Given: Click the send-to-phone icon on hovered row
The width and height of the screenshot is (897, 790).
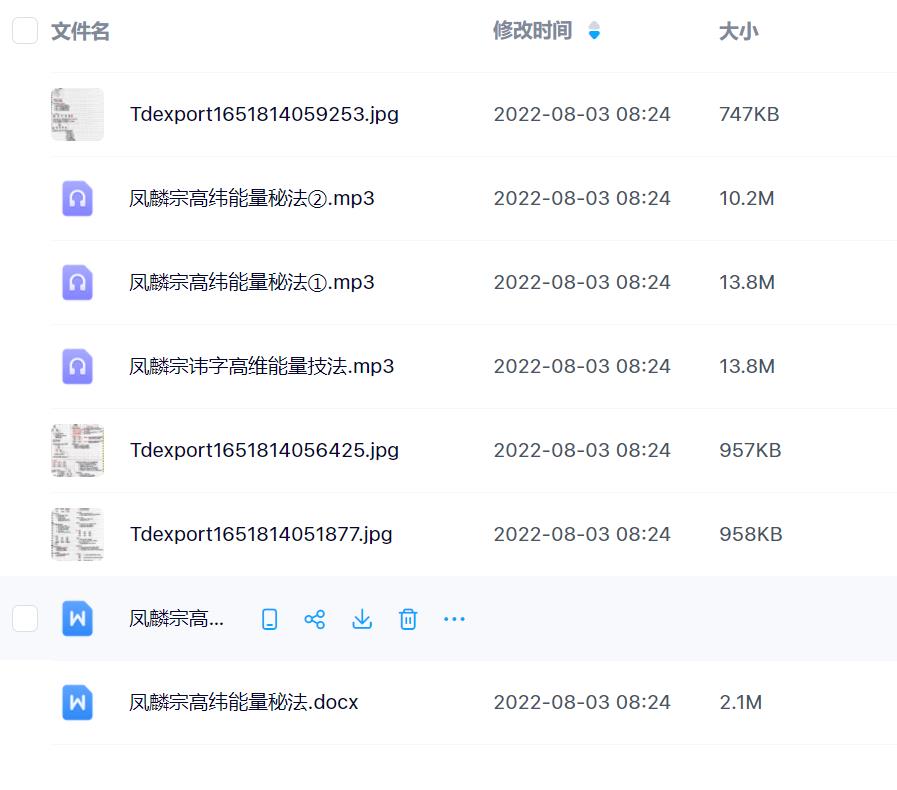Looking at the screenshot, I should point(269,619).
